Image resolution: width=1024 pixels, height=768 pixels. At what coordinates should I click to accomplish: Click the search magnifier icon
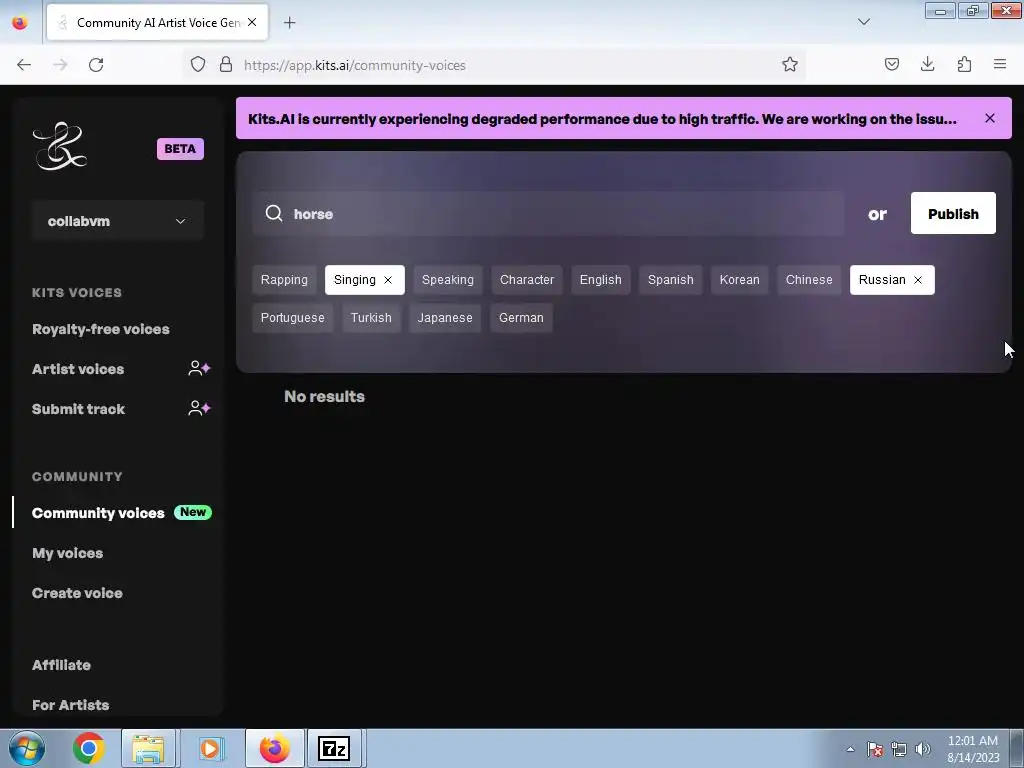coord(274,214)
